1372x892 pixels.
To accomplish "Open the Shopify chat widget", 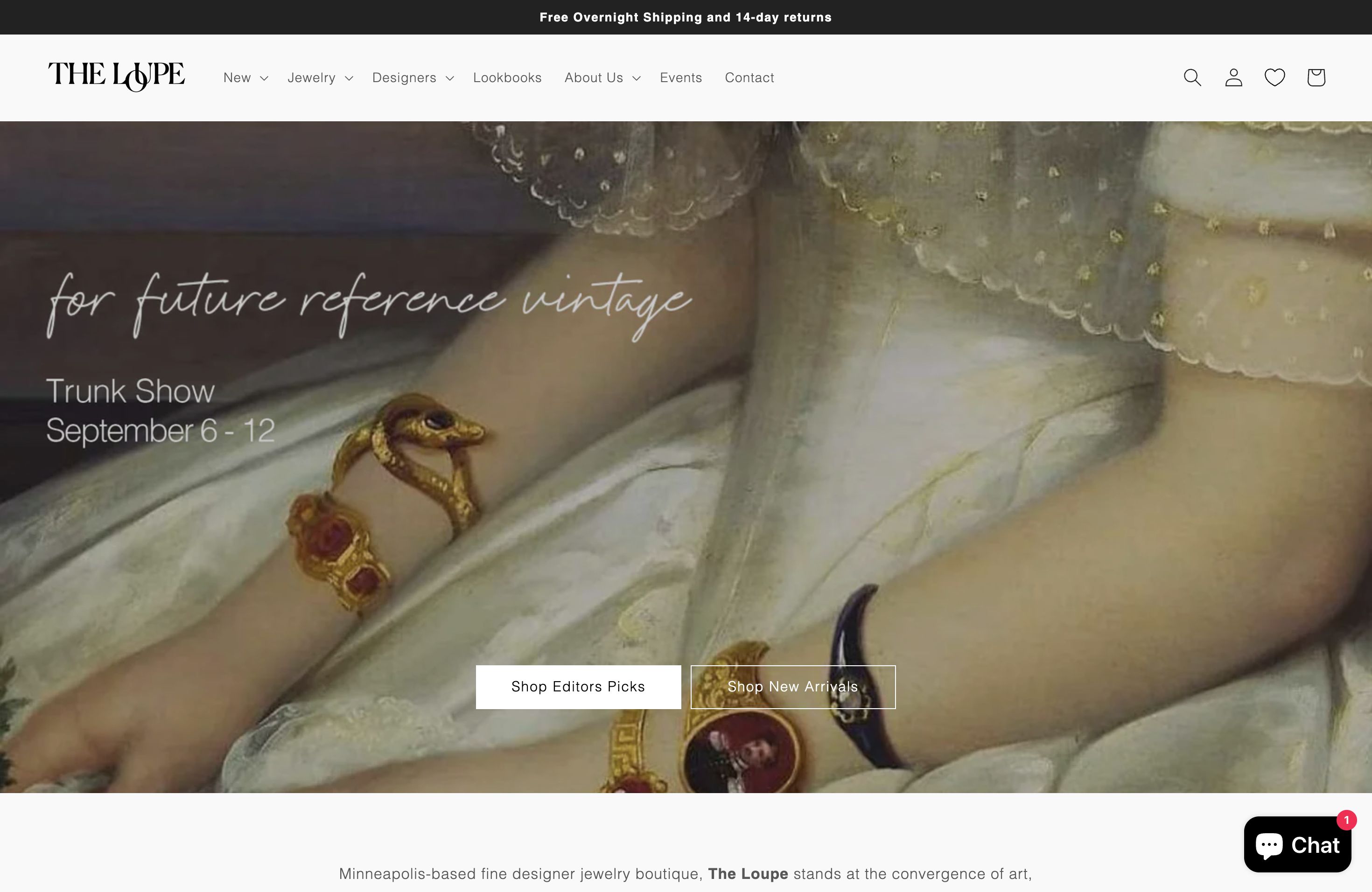I will [x=1298, y=844].
